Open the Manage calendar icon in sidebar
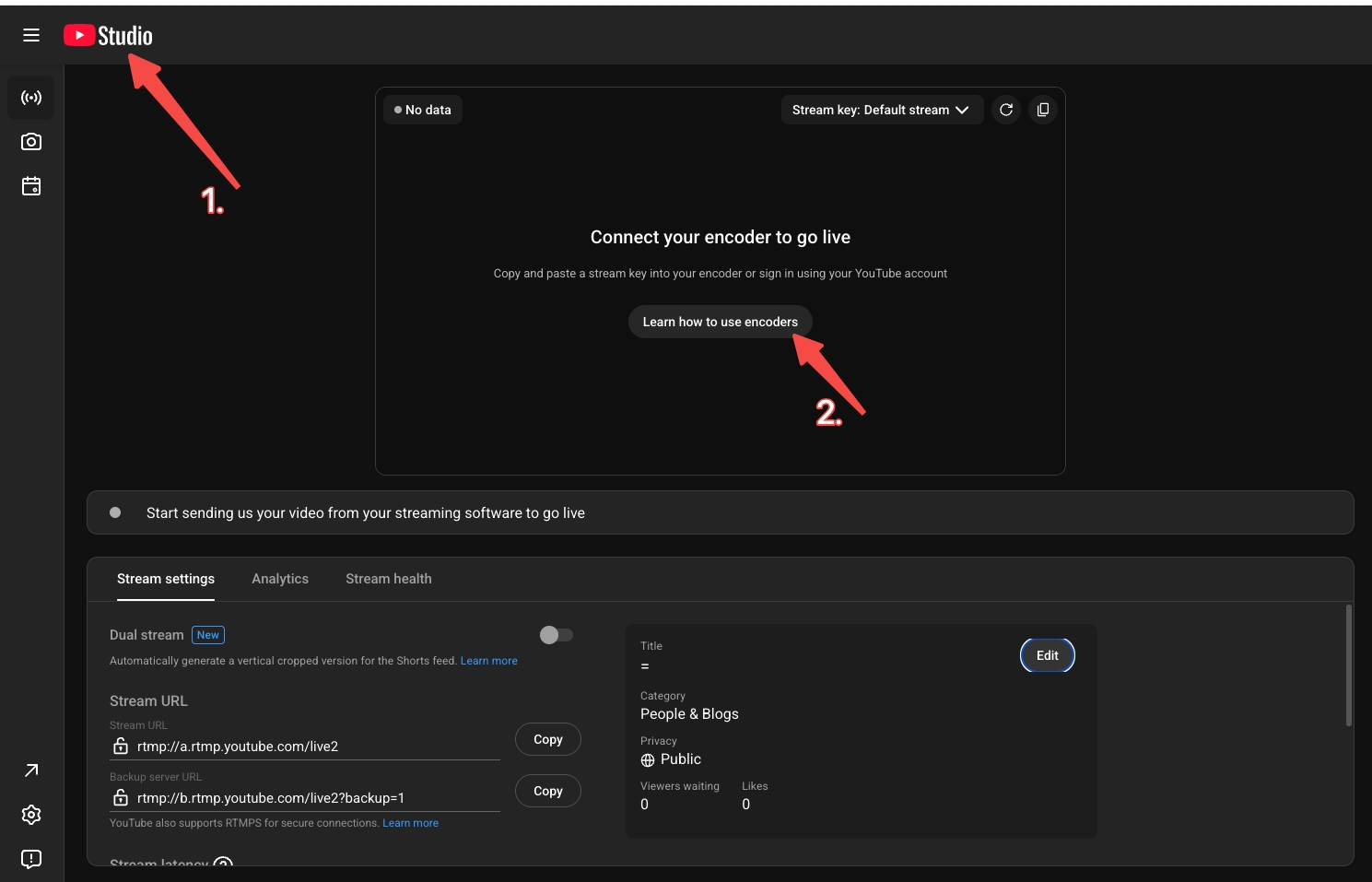 pos(31,186)
